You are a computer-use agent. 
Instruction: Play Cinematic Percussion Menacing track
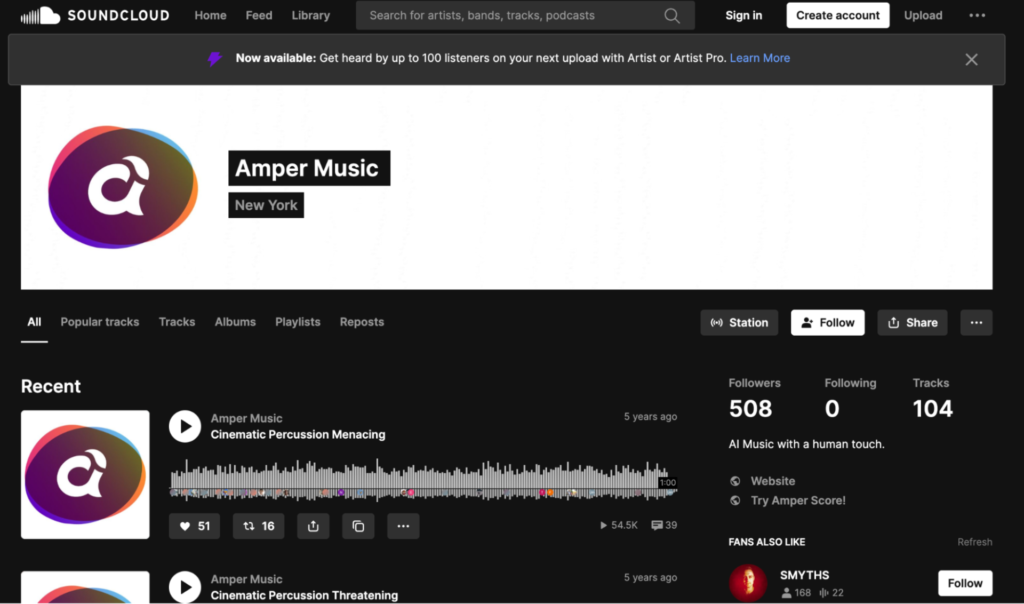pyautogui.click(x=185, y=426)
